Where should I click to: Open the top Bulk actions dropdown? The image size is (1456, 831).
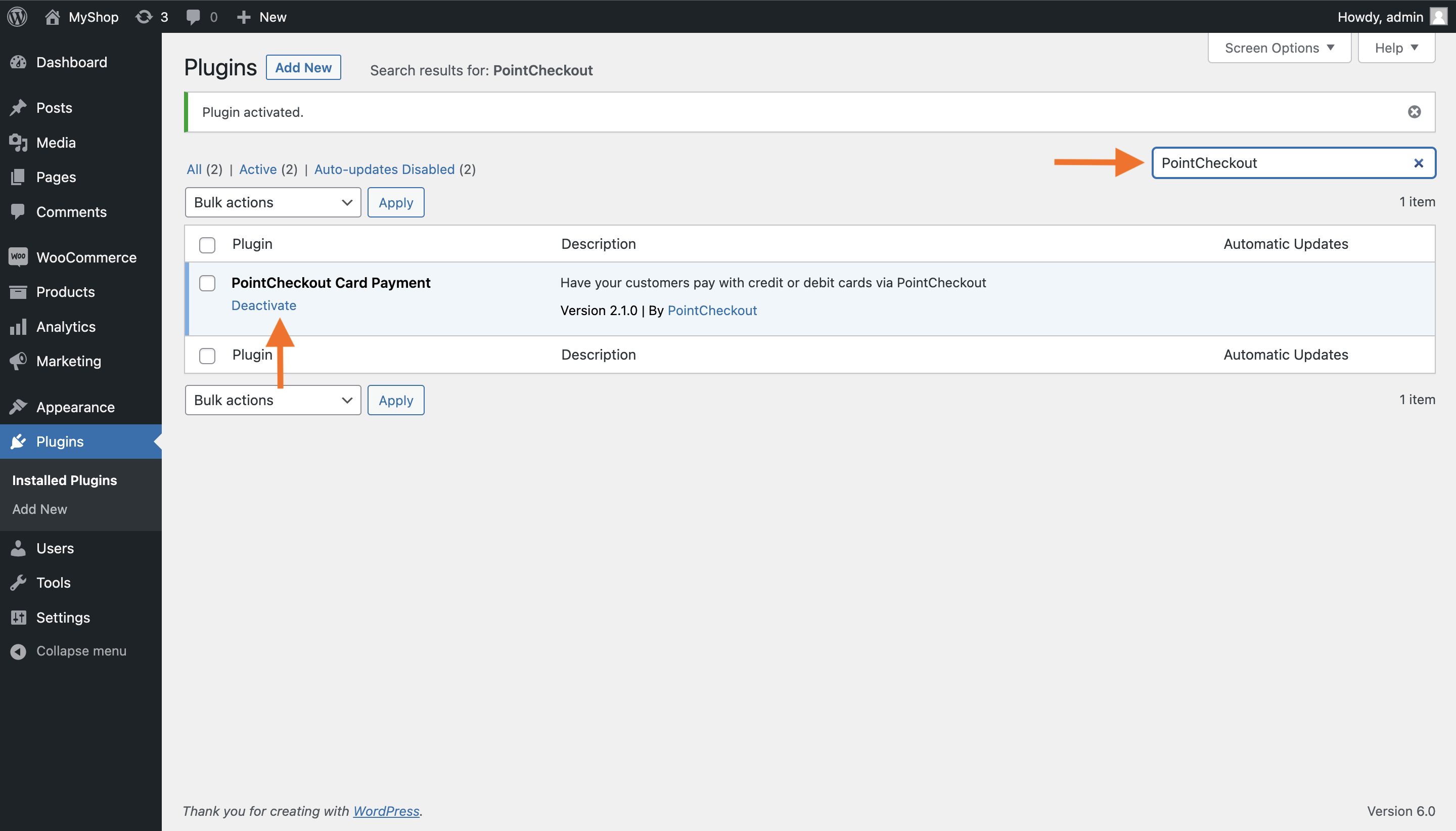tap(272, 202)
